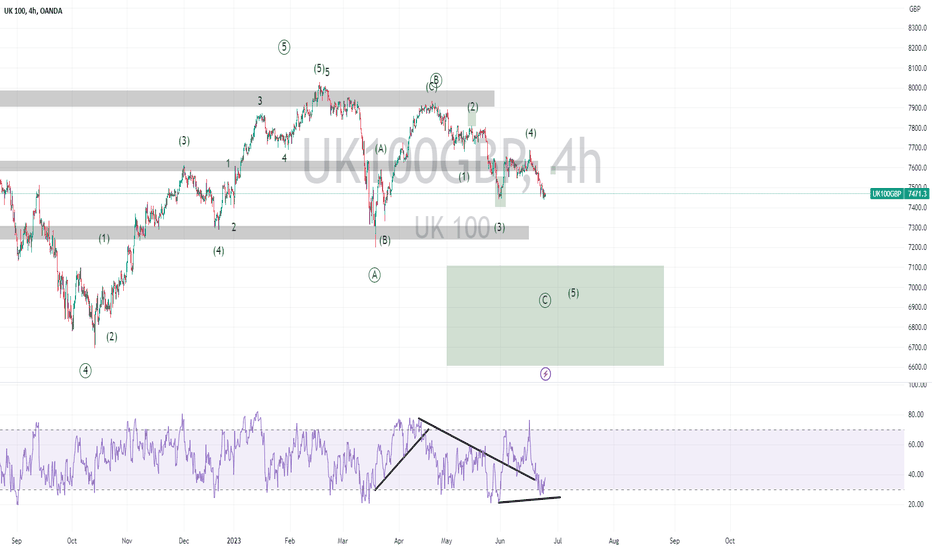
Task: Click the GBP currency label above the price axis
Action: pos(914,9)
